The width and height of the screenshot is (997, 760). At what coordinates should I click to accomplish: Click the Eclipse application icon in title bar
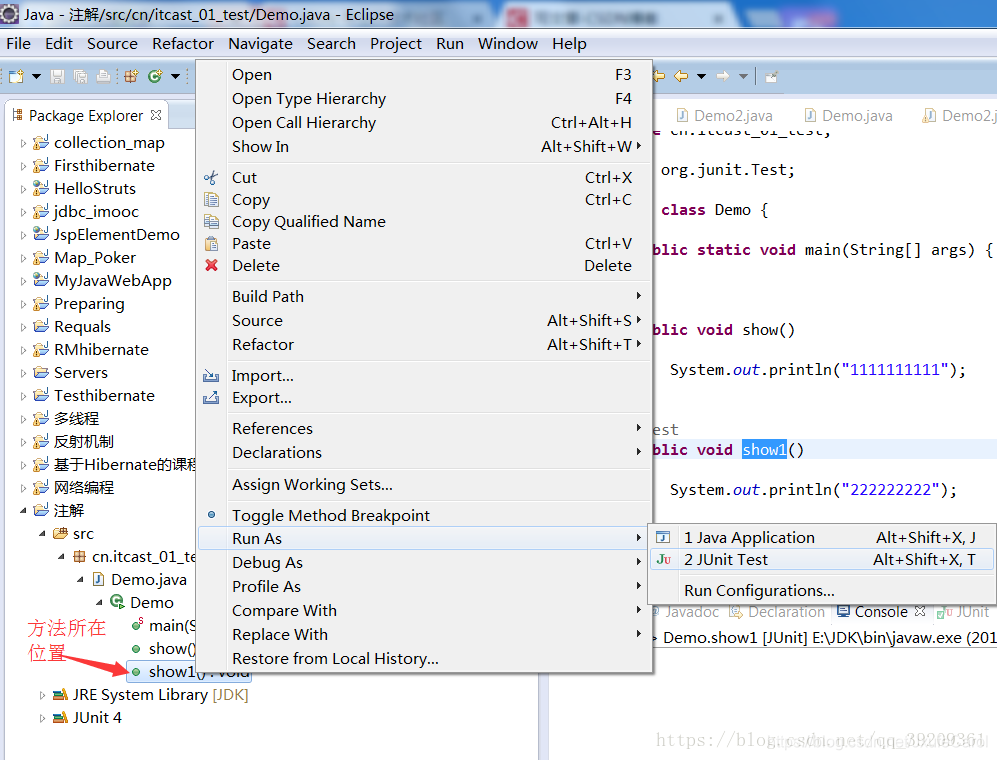tap(9, 14)
